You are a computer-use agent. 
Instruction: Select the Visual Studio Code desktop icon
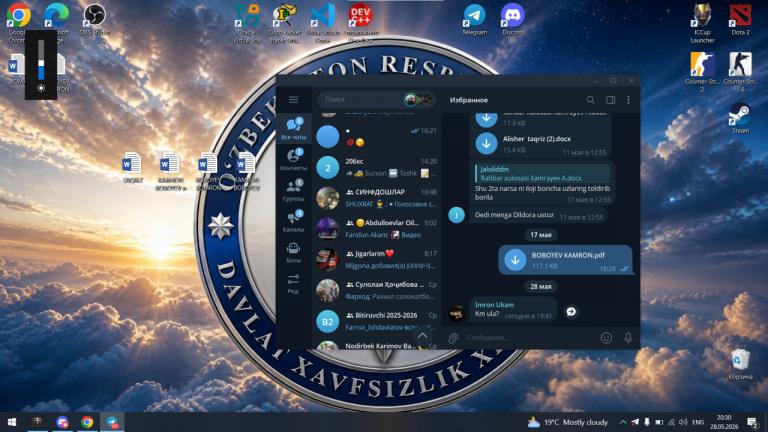pos(323,23)
